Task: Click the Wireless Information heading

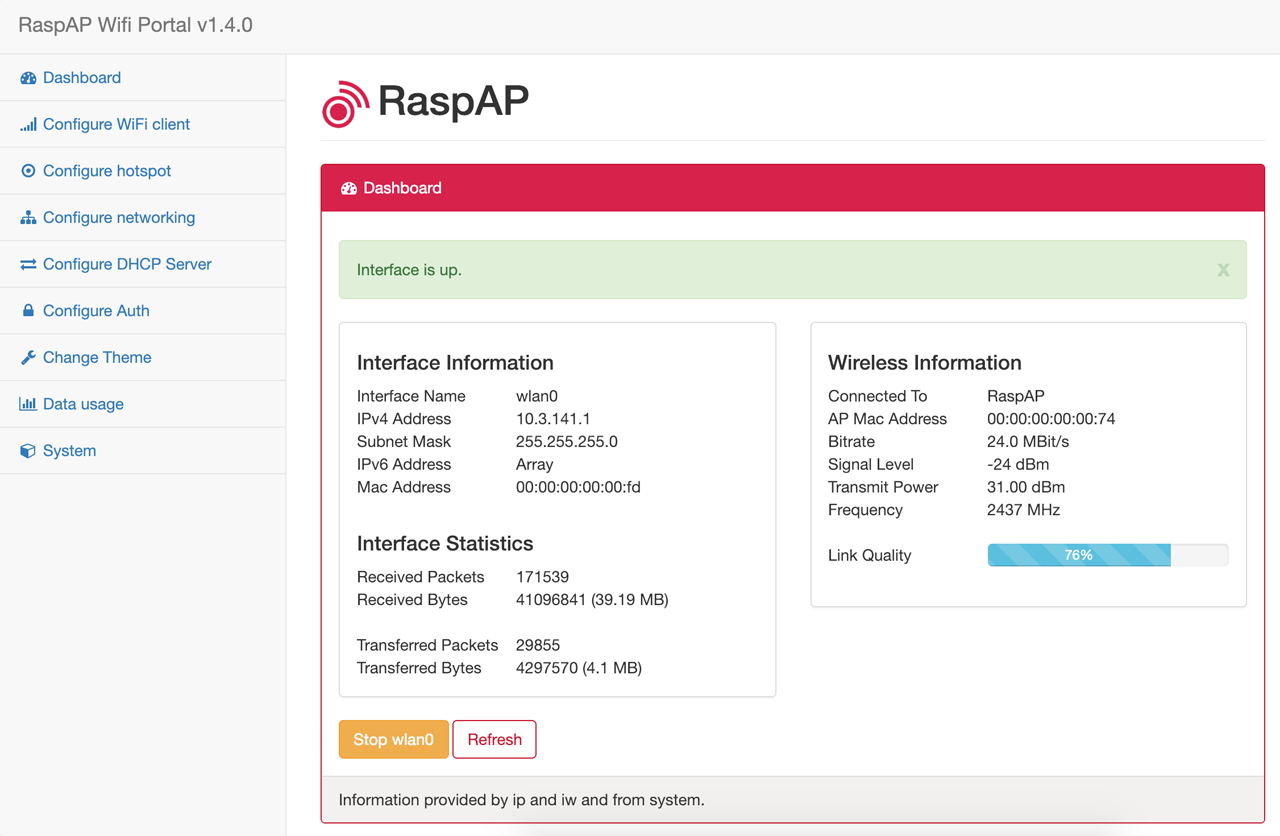Action: [925, 363]
